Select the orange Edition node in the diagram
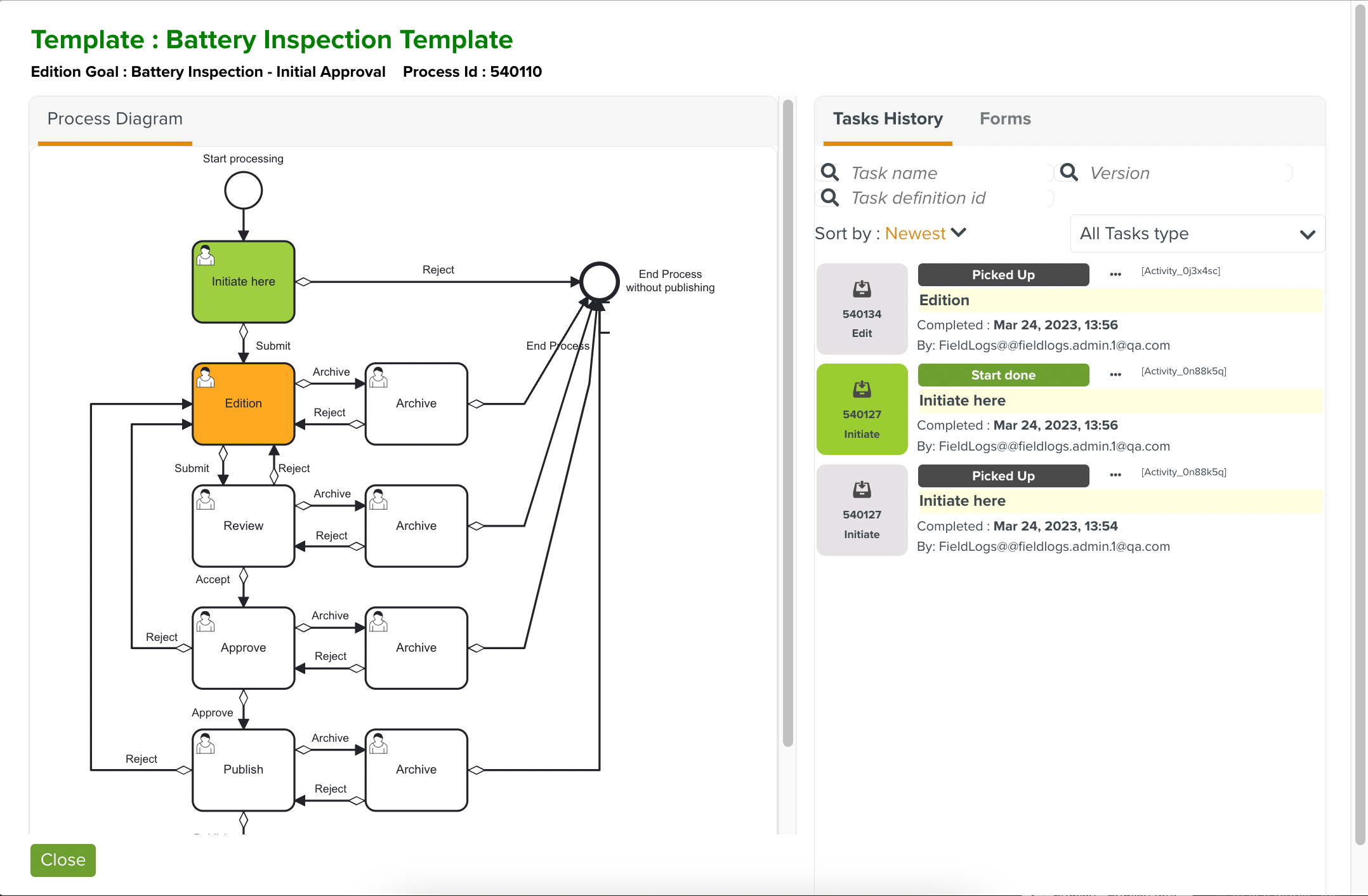 (243, 403)
